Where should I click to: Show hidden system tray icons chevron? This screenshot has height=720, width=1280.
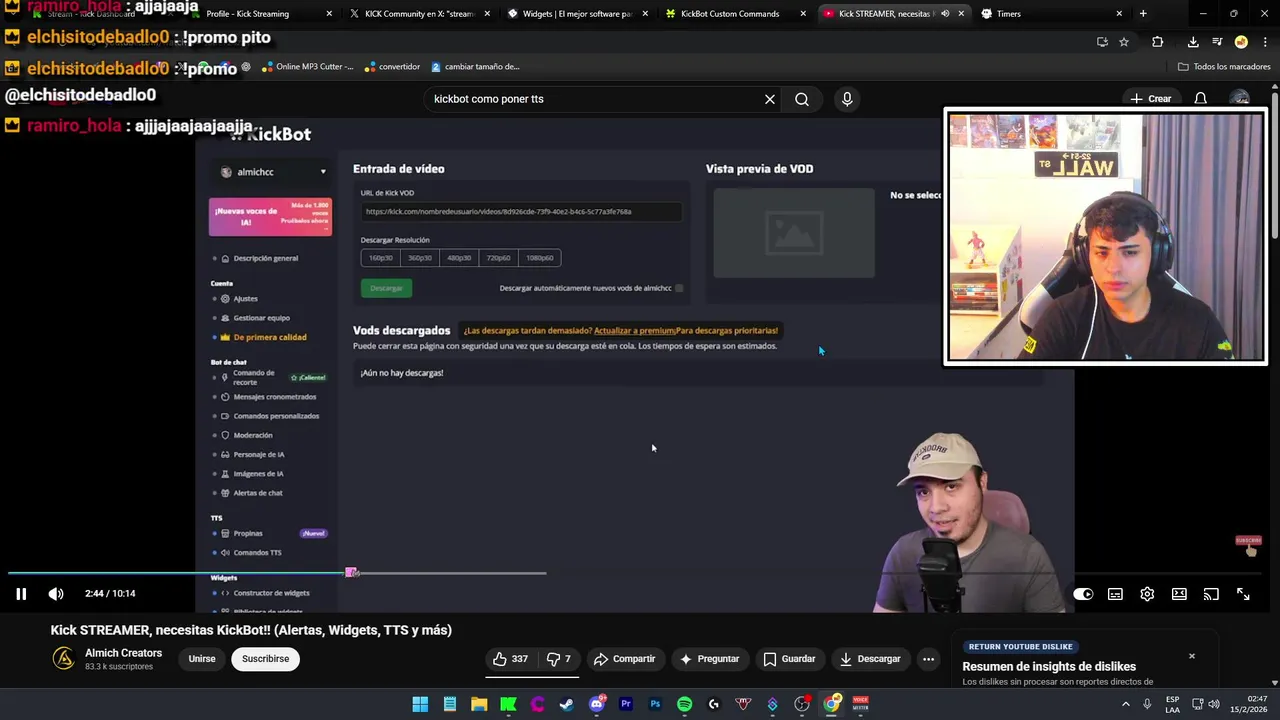(1127, 704)
